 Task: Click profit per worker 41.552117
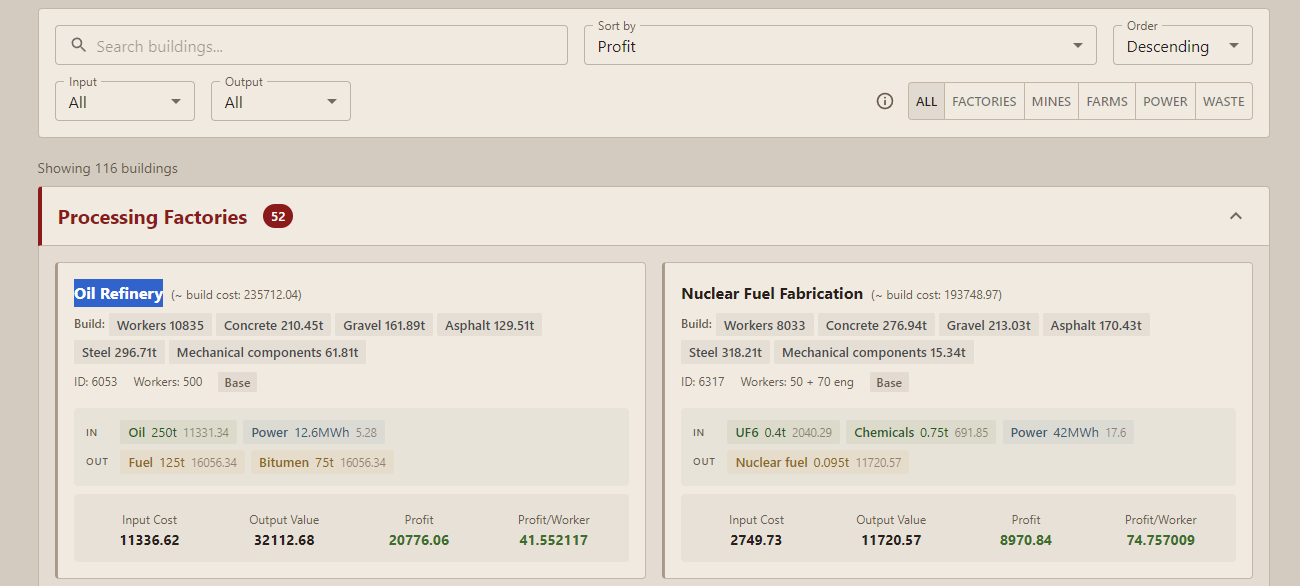(x=554, y=540)
